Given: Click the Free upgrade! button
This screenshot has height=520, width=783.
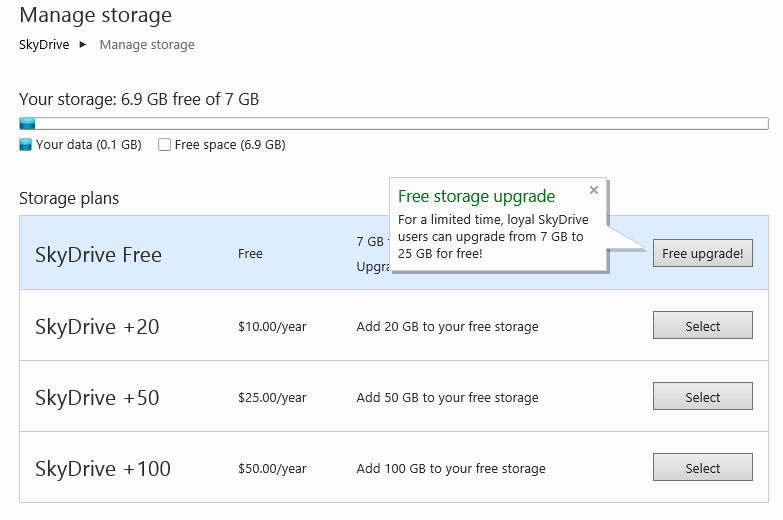Looking at the screenshot, I should [x=702, y=254].
